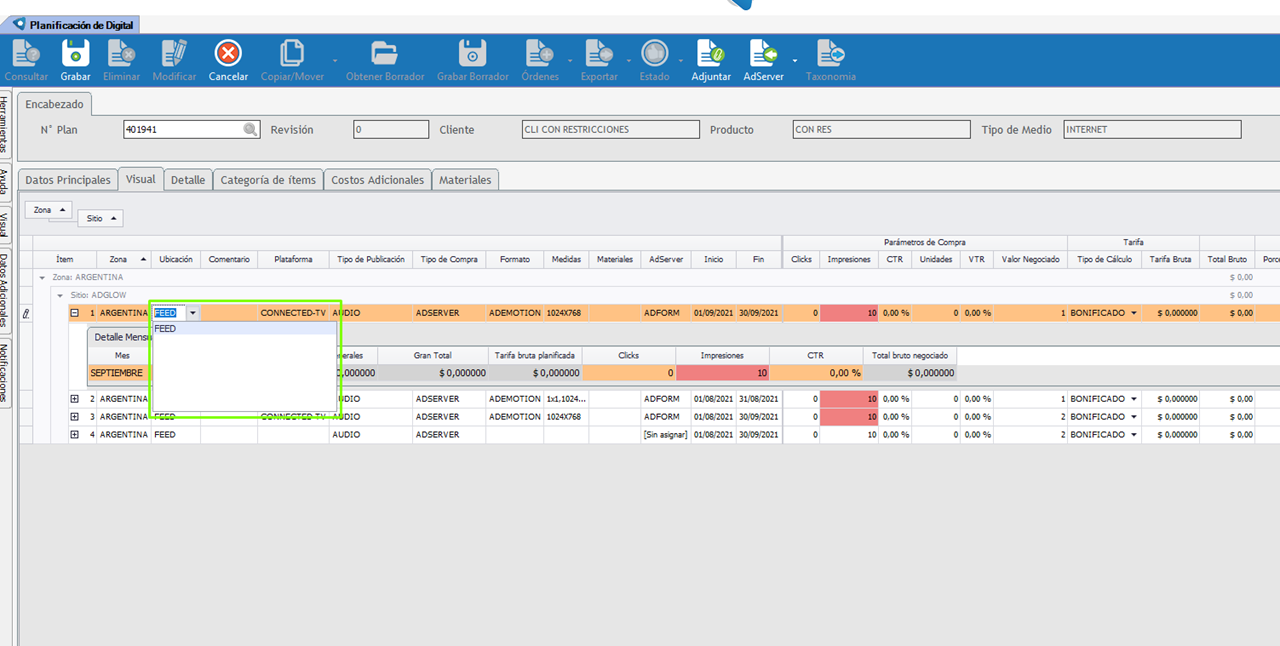Viewport: 1280px width, 646px height.
Task: Open the Ubicación FEED dropdown arrow
Action: click(192, 313)
